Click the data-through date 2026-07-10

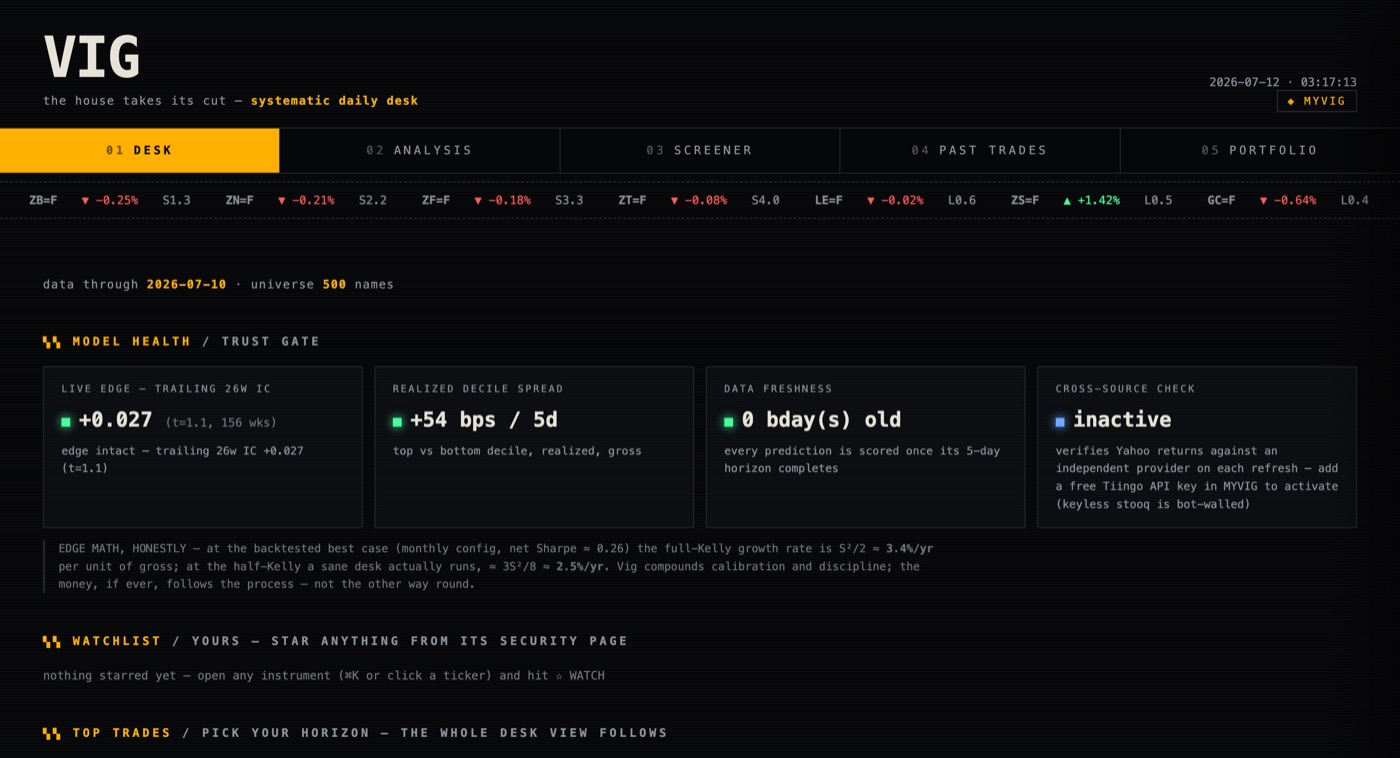(186, 284)
